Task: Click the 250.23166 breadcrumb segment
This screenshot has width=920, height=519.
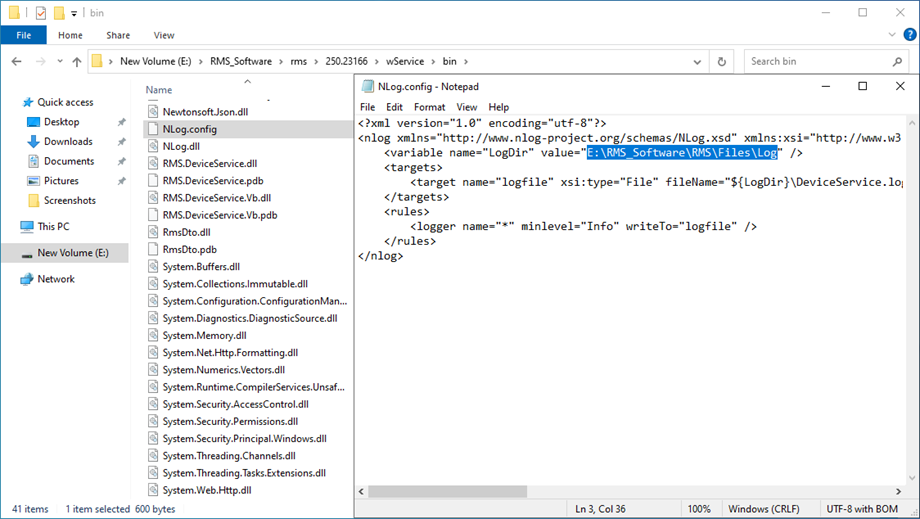Action: (x=346, y=61)
